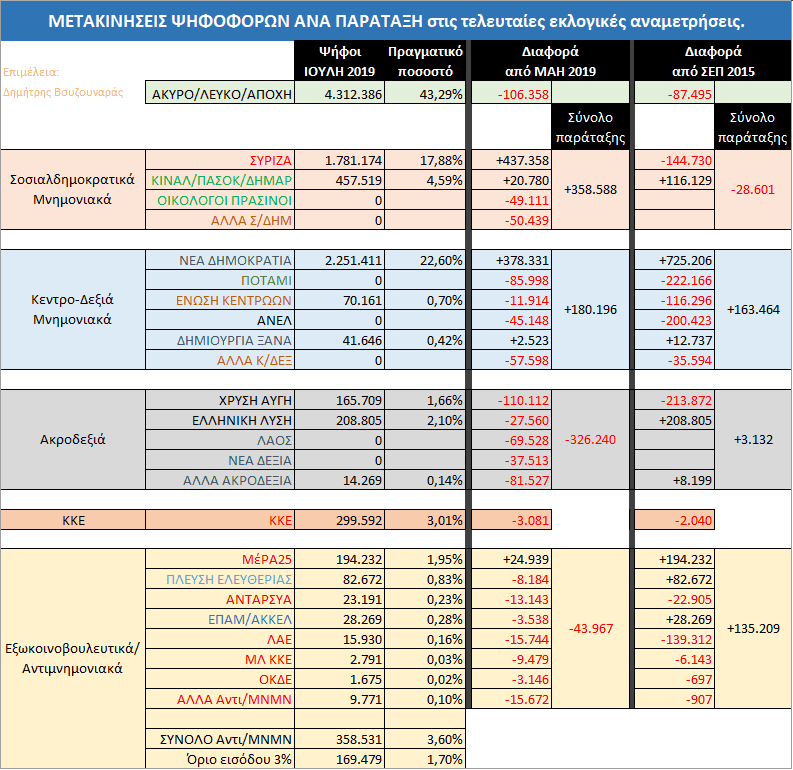The width and height of the screenshot is (793, 770).
Task: Click the Κεντρο-Δεξιά Μνημονιακά group label
Action: point(72,309)
